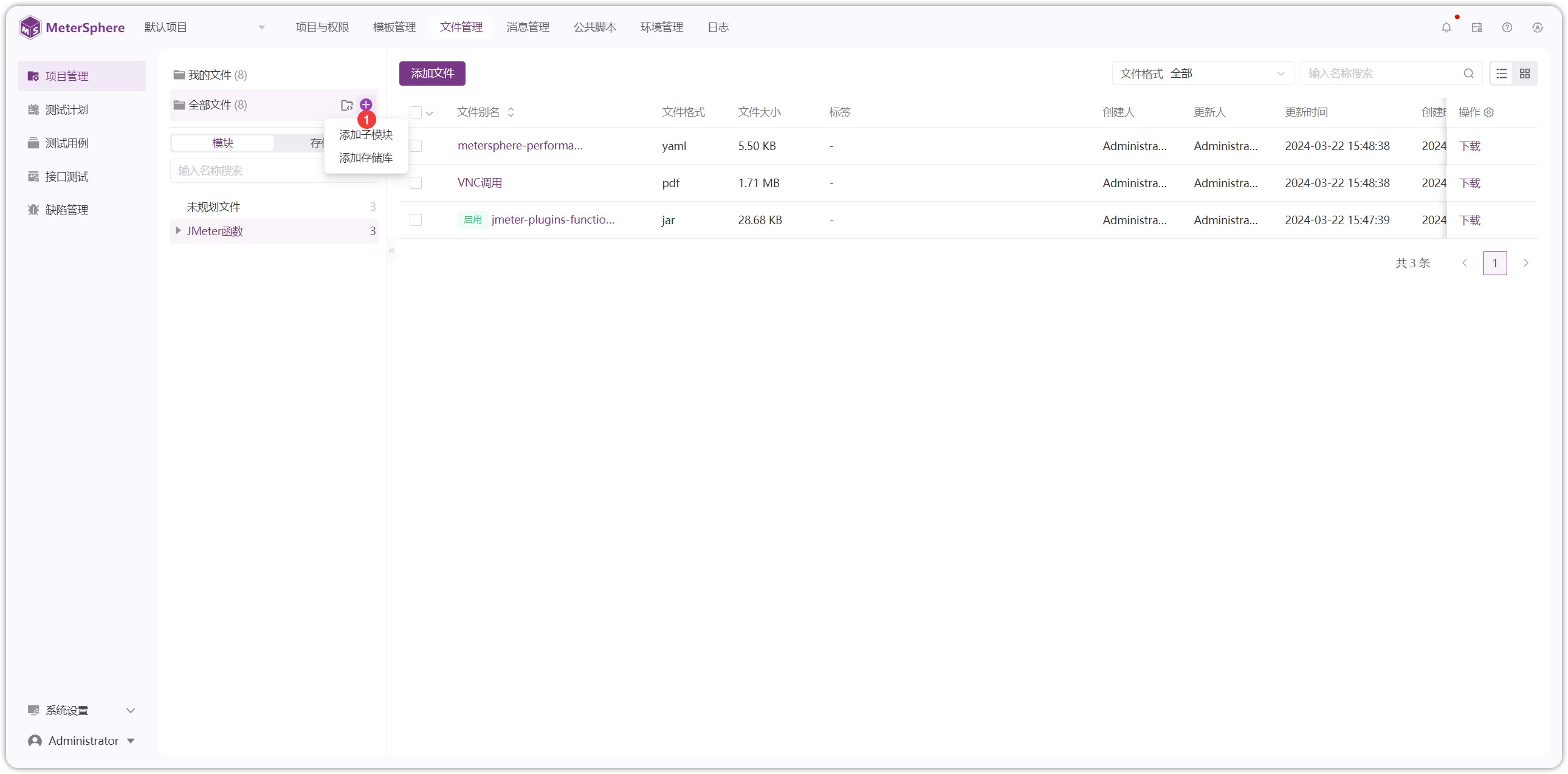Select the 模块 tab
Image resolution: width=1568 pixels, height=774 pixels.
(x=223, y=143)
